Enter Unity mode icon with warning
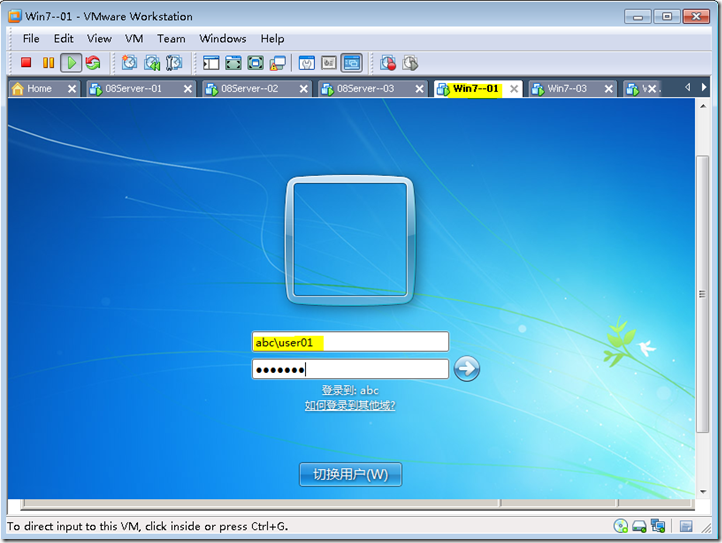 pyautogui.click(x=278, y=63)
